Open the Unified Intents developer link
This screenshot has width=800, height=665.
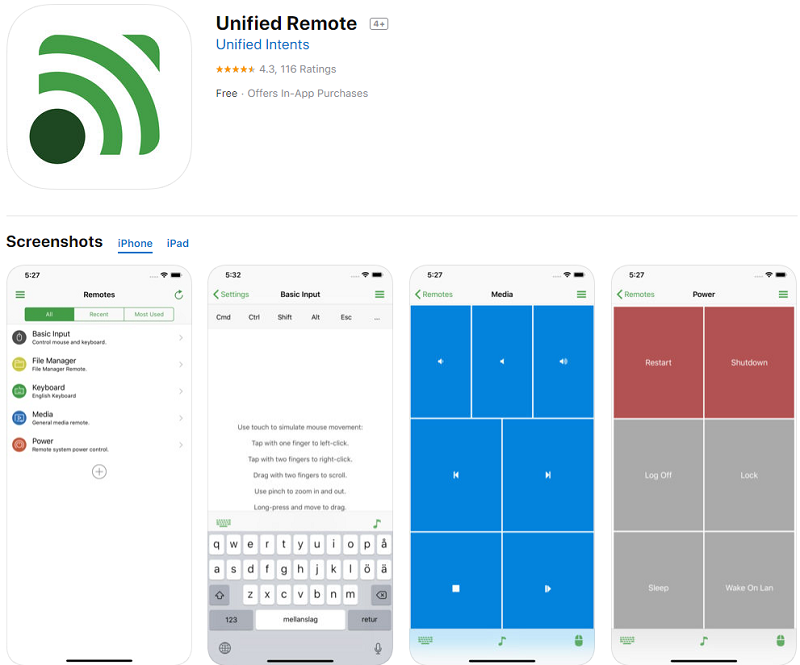coord(262,44)
